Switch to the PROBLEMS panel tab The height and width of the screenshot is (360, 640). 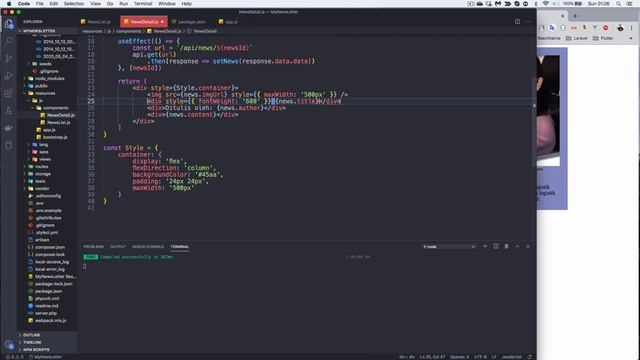(93, 247)
